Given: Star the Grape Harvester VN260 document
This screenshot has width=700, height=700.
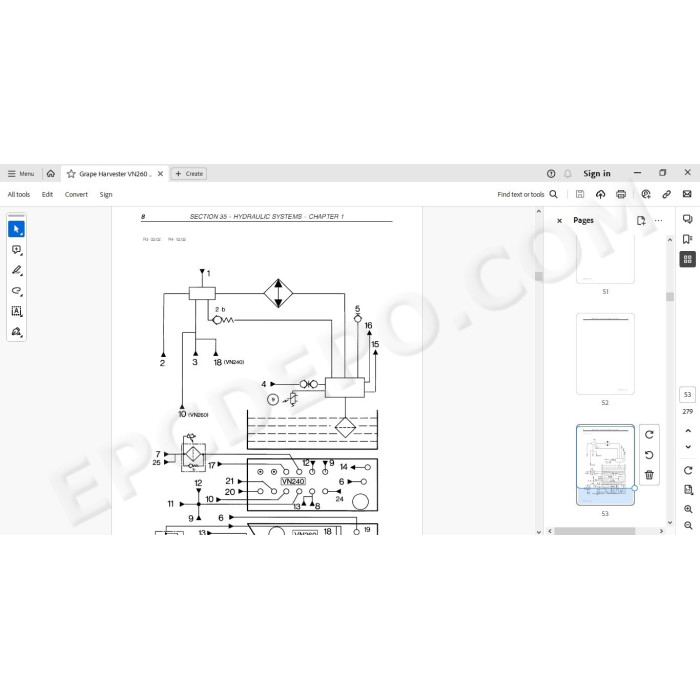Looking at the screenshot, I should (71, 174).
